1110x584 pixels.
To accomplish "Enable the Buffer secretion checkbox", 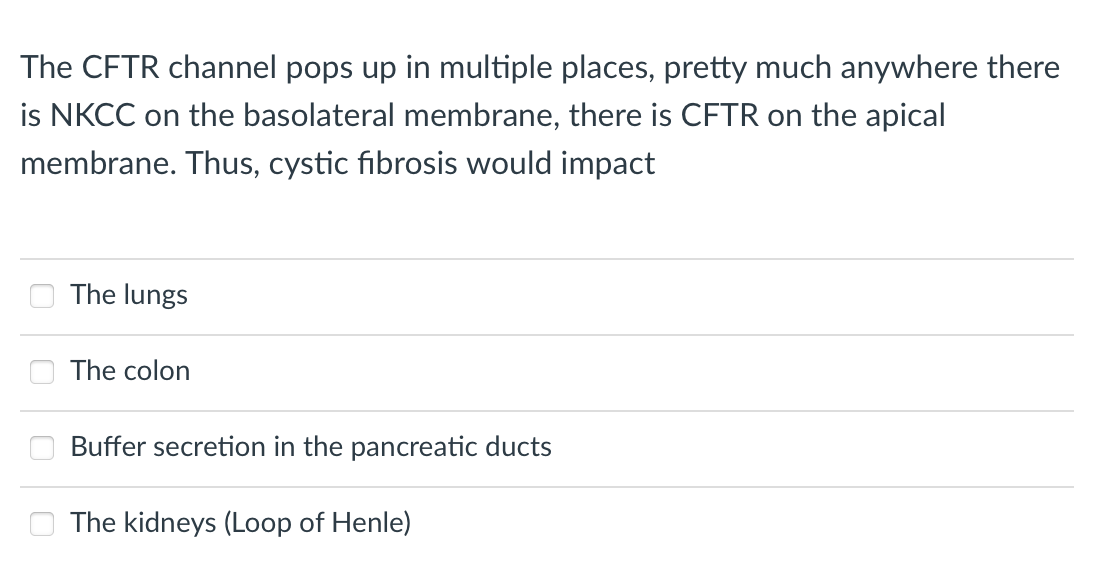I will (42, 447).
